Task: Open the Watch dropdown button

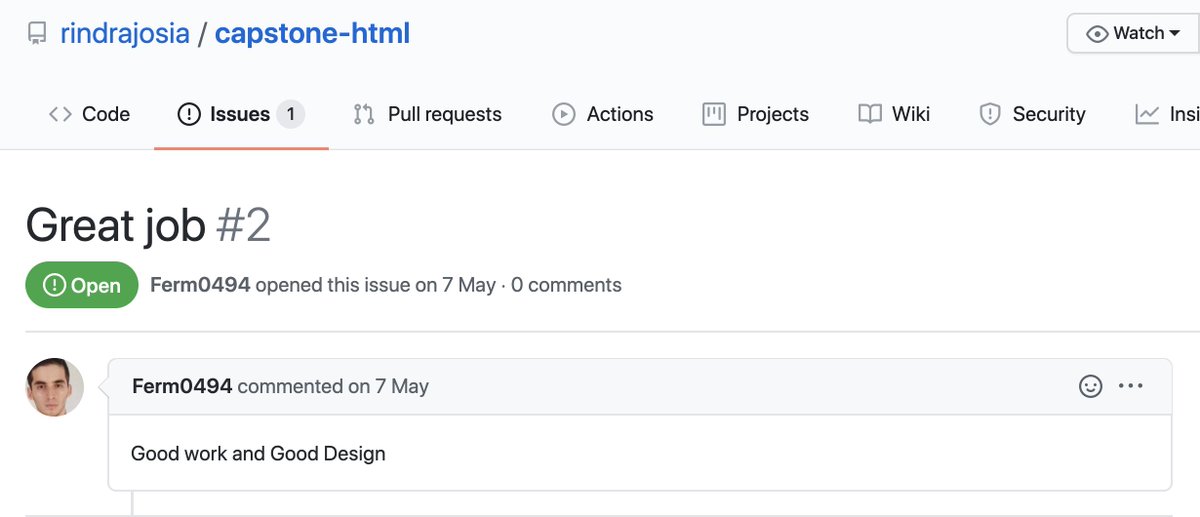Action: [1134, 33]
